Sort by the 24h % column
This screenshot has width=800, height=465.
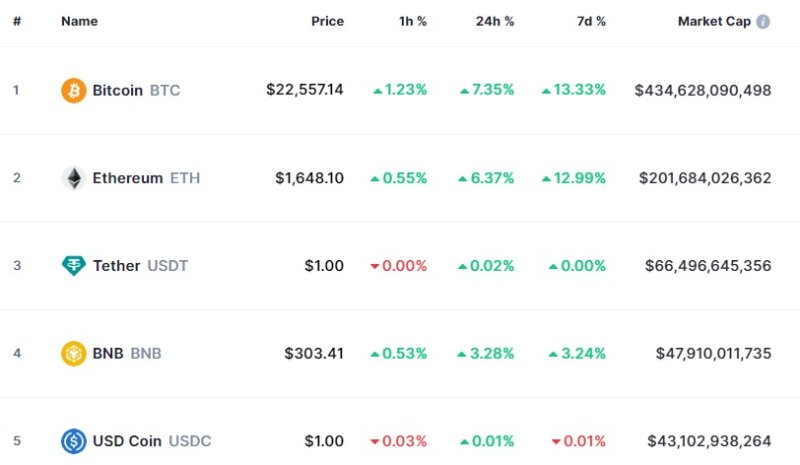(494, 21)
